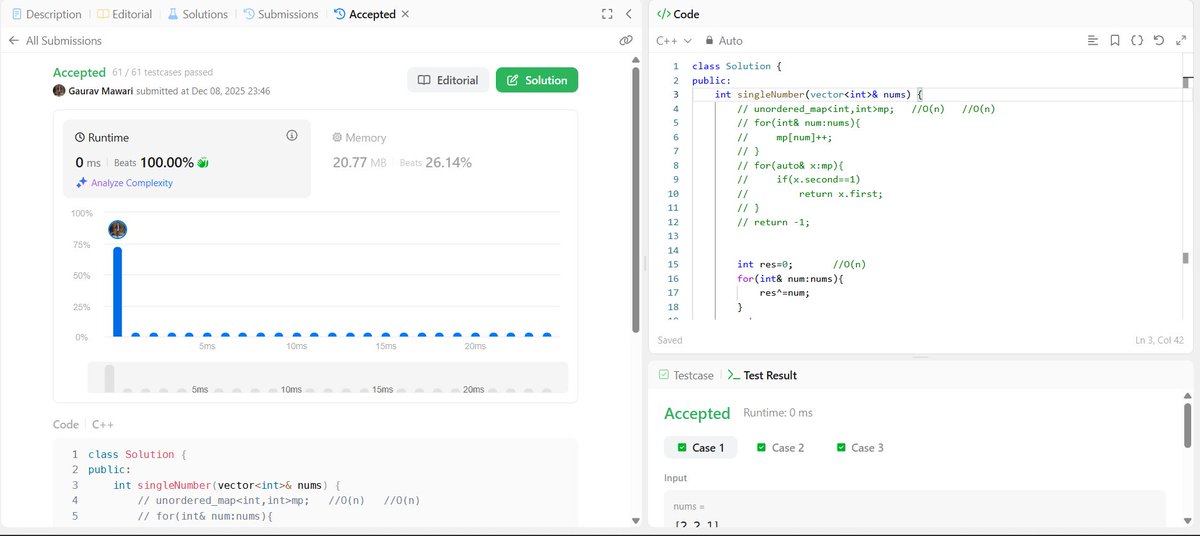Click the Runtime card heading

(102, 137)
